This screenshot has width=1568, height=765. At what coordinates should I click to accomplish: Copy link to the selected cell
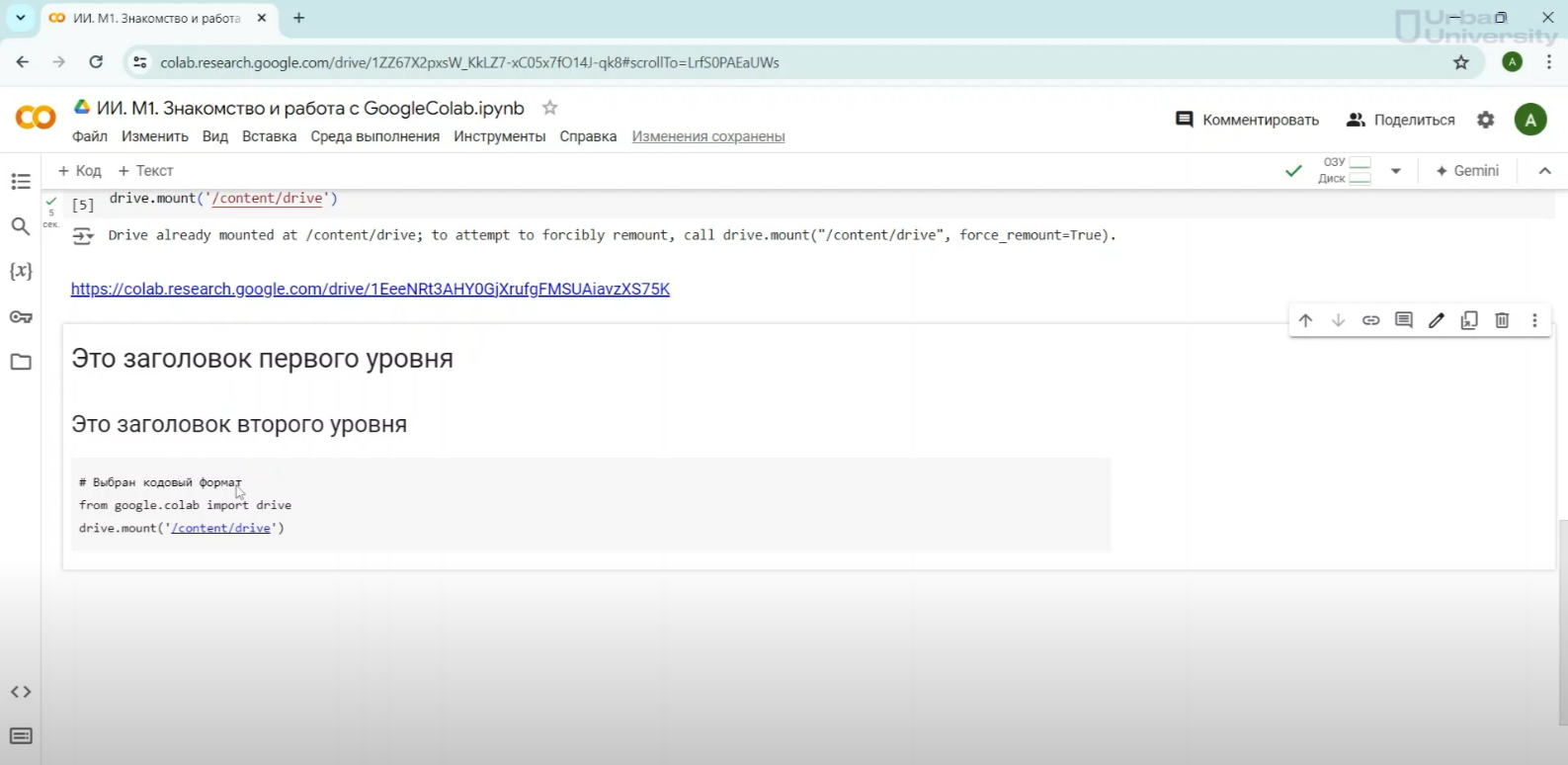pos(1370,320)
